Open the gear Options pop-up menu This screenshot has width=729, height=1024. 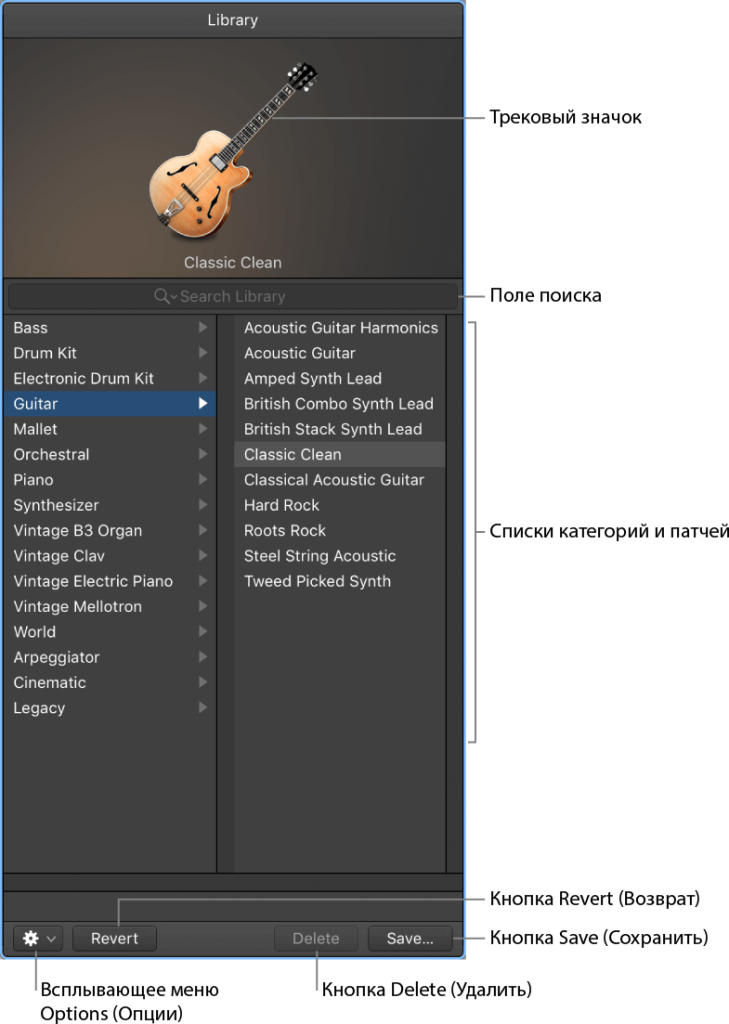tap(38, 938)
